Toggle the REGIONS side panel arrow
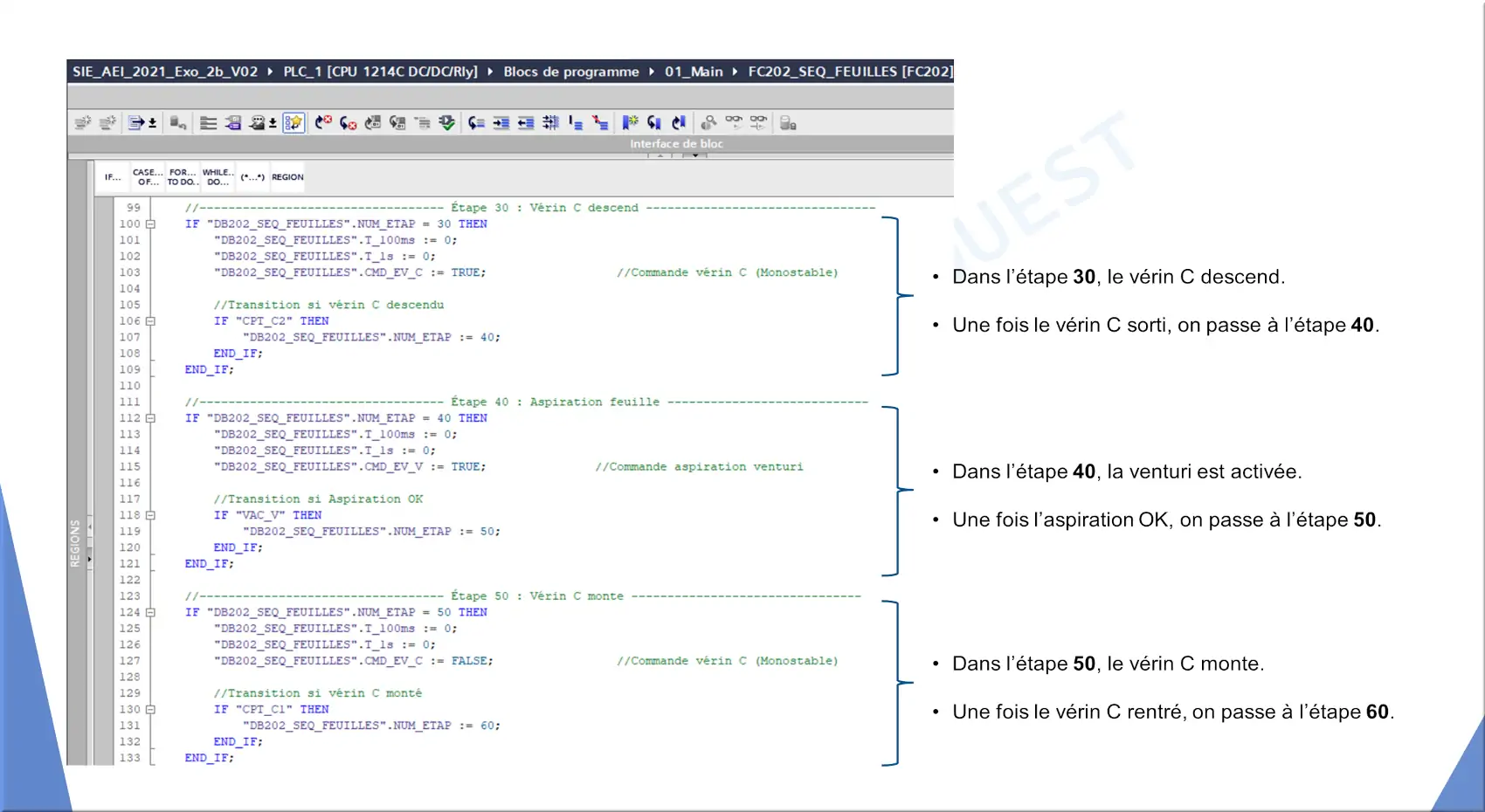This screenshot has height=812, width=1485. 89,559
